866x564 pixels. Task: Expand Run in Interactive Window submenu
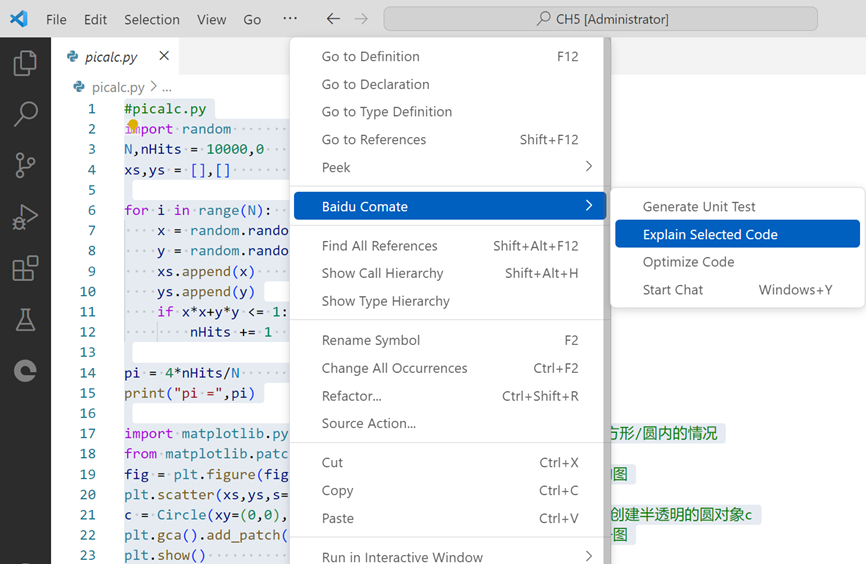pos(589,556)
